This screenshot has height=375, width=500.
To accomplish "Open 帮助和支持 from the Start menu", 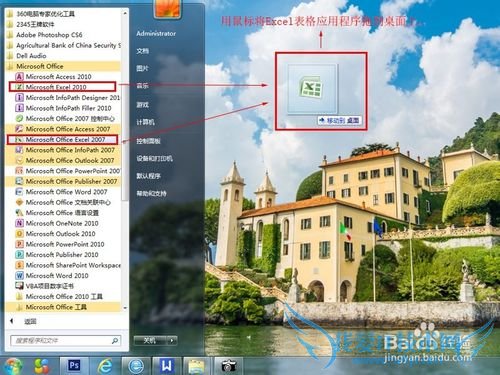I will pos(151,193).
